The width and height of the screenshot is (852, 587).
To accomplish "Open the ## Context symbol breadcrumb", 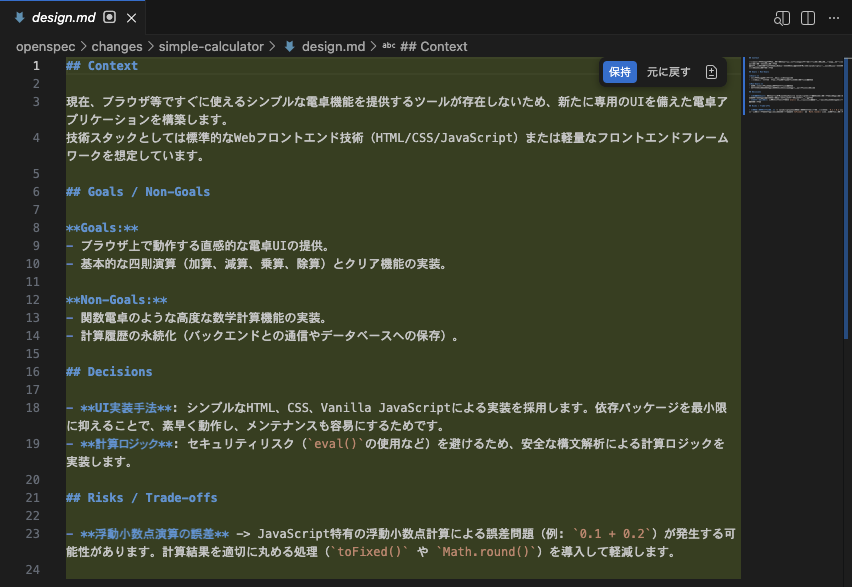I will tap(434, 47).
